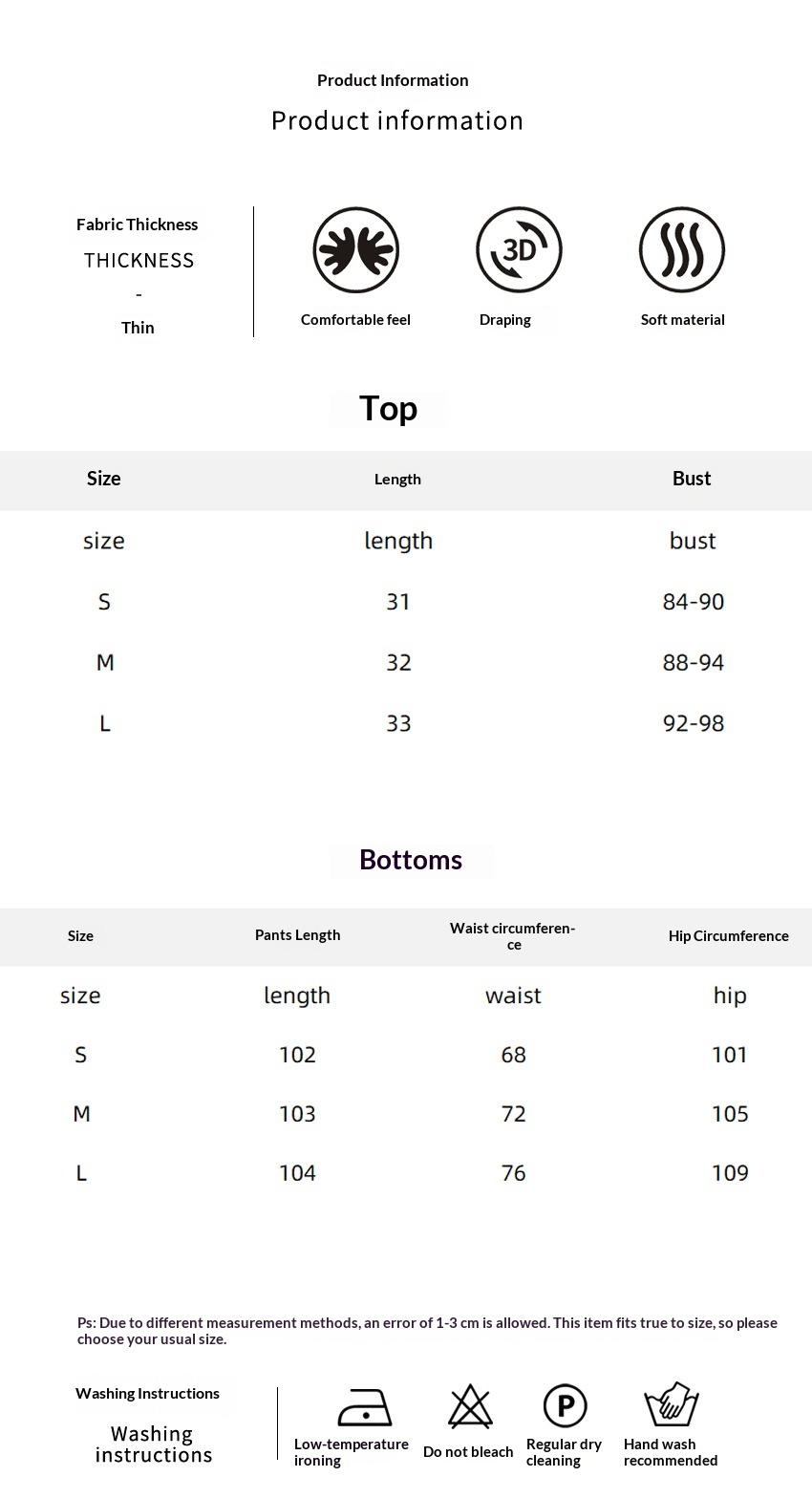Click the Low-temperature ironing icon
This screenshot has width=812, height=1498.
pos(365,1407)
